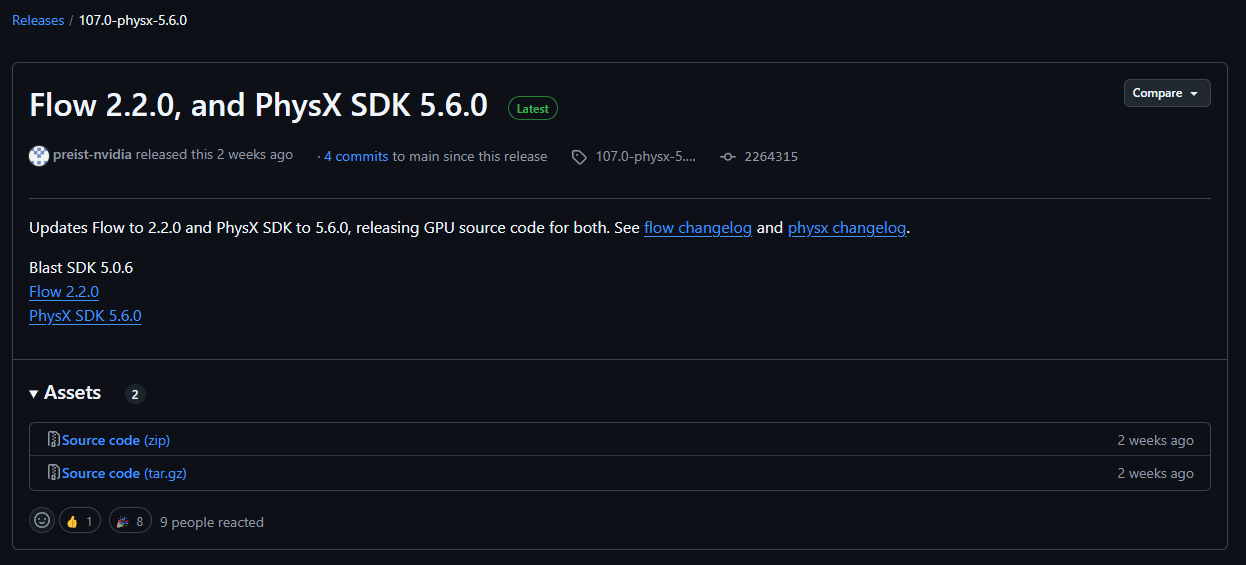Screen dimensions: 1246x565
Task: Click the zip file icon for Source code (zip)
Action: [x=54, y=440]
